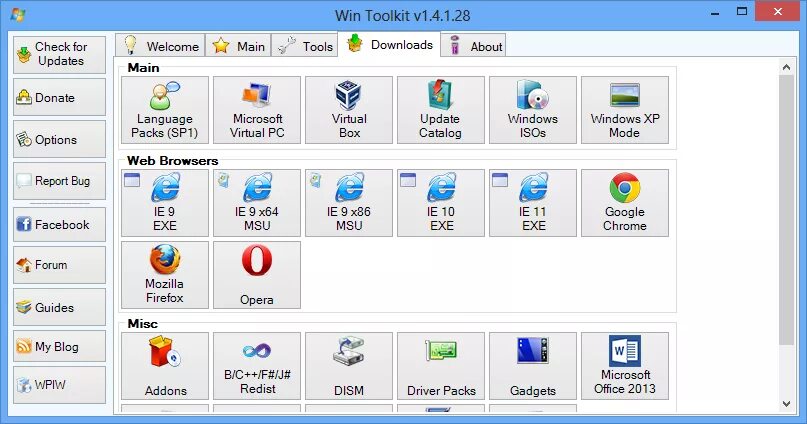Open Google Chrome download tile
This screenshot has width=807, height=424.
pyautogui.click(x=625, y=203)
